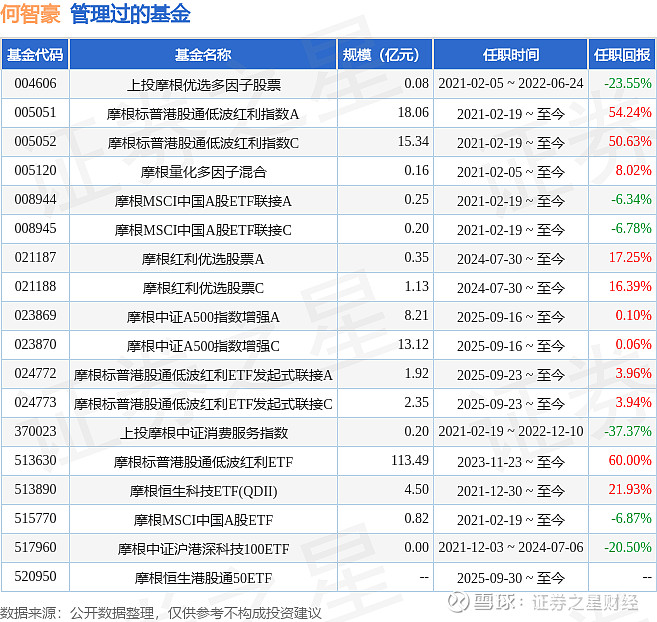Select fund code 513630
The width and height of the screenshot is (657, 622).
click(35, 459)
